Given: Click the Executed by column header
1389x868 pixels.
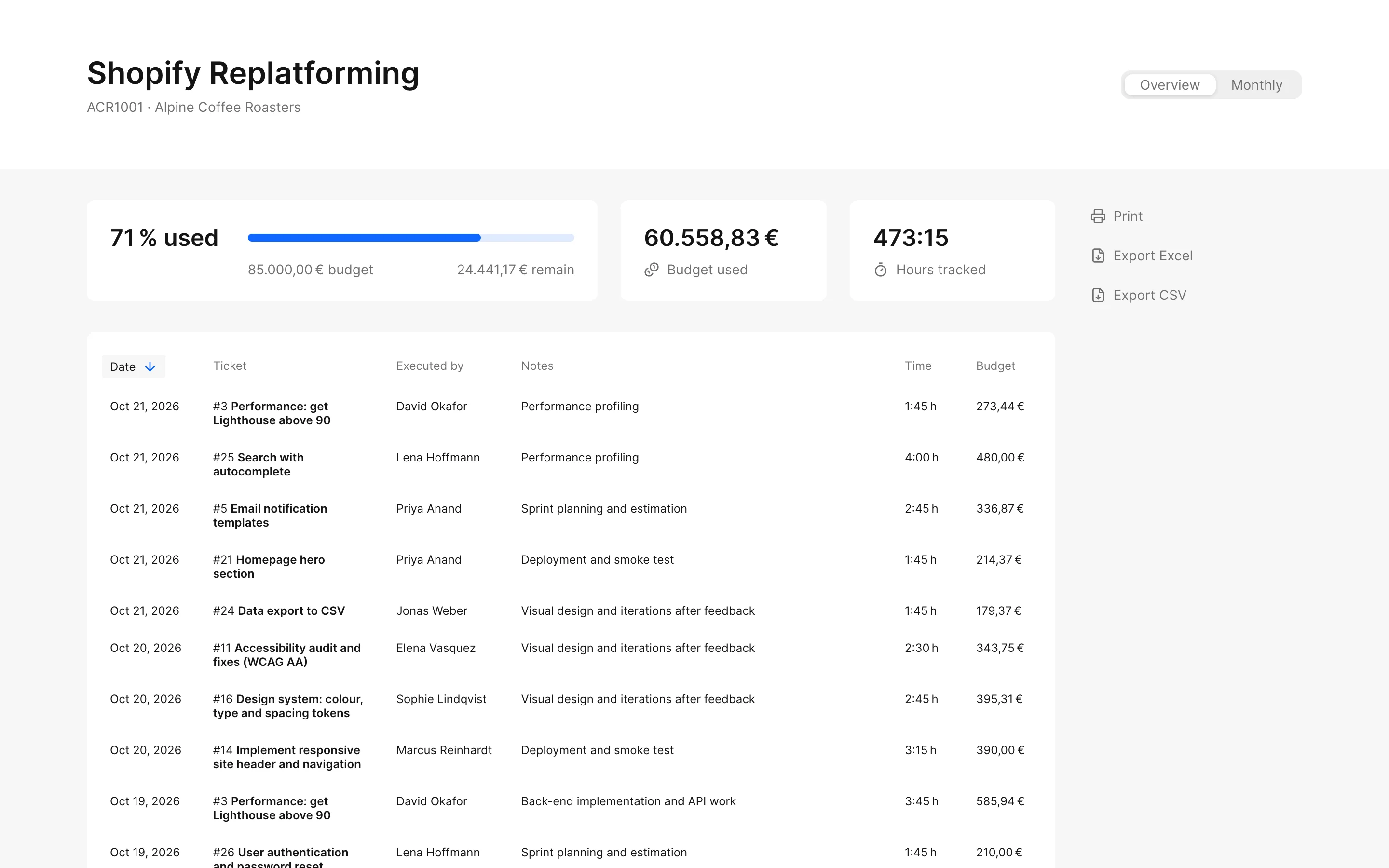Looking at the screenshot, I should coord(429,366).
